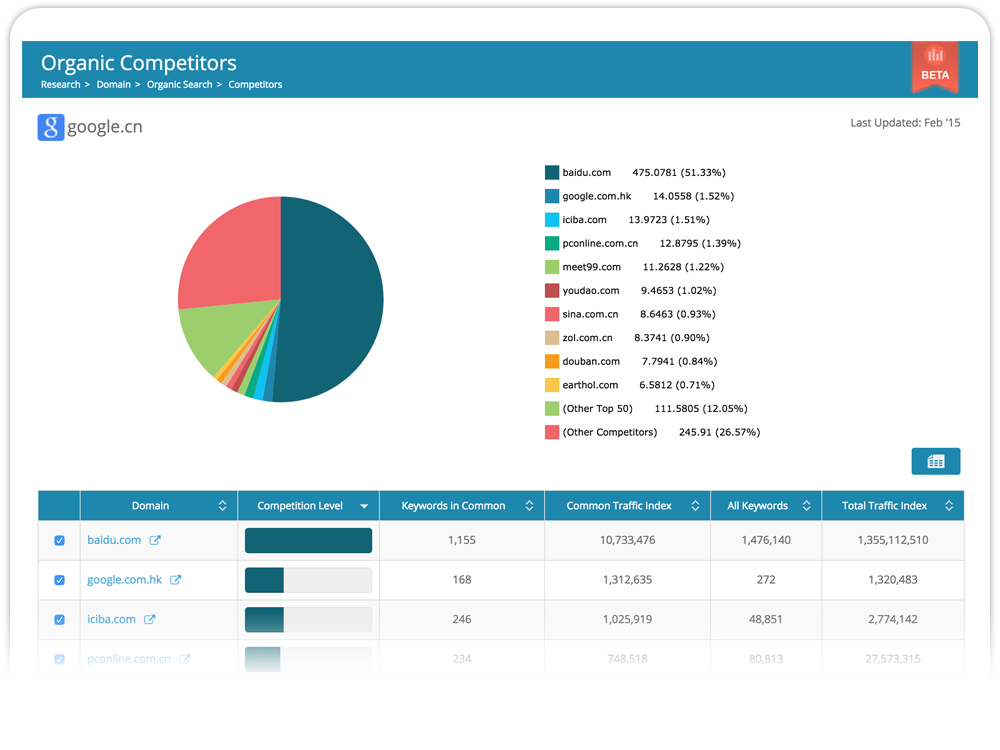Sort by Total Traffic Index column
This screenshot has width=1000, height=750.
(949, 506)
